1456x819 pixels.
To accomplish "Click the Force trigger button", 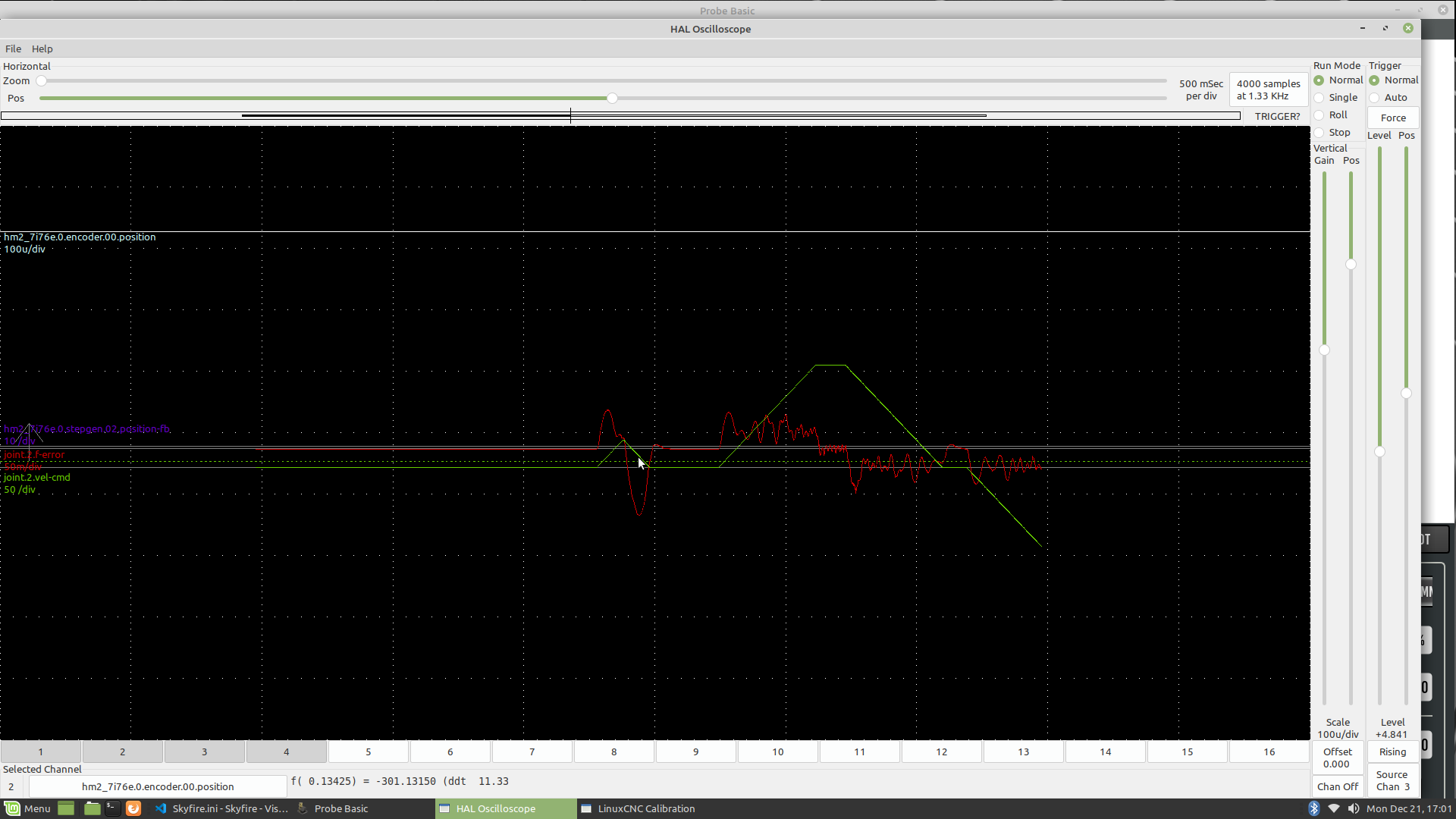I will (x=1393, y=118).
